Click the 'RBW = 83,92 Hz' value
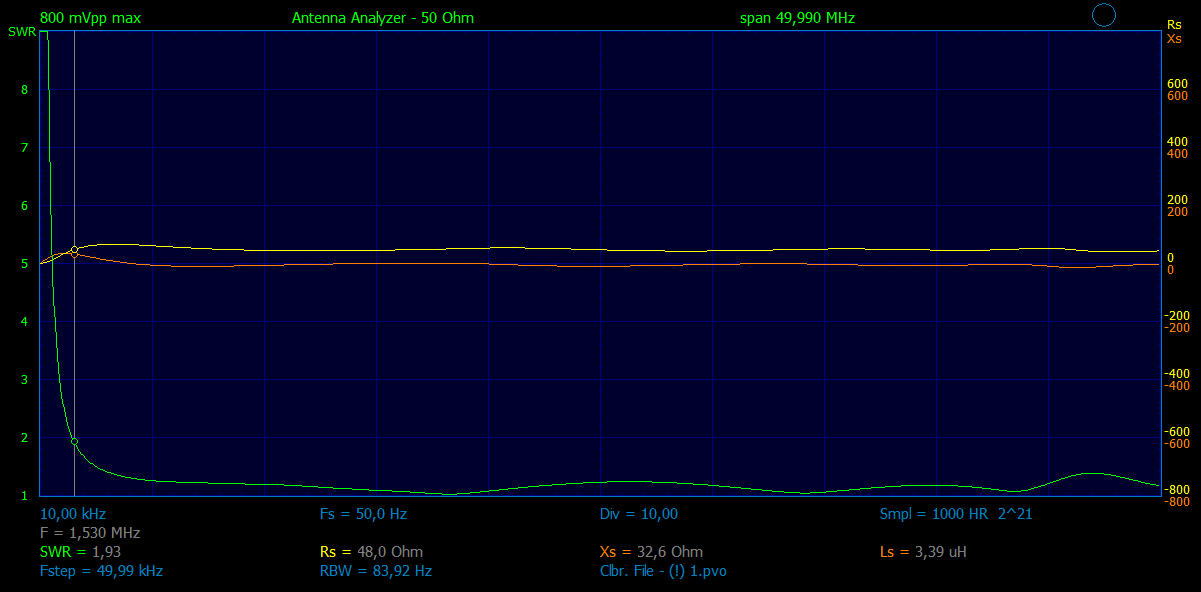Image resolution: width=1201 pixels, height=592 pixels. [x=376, y=571]
